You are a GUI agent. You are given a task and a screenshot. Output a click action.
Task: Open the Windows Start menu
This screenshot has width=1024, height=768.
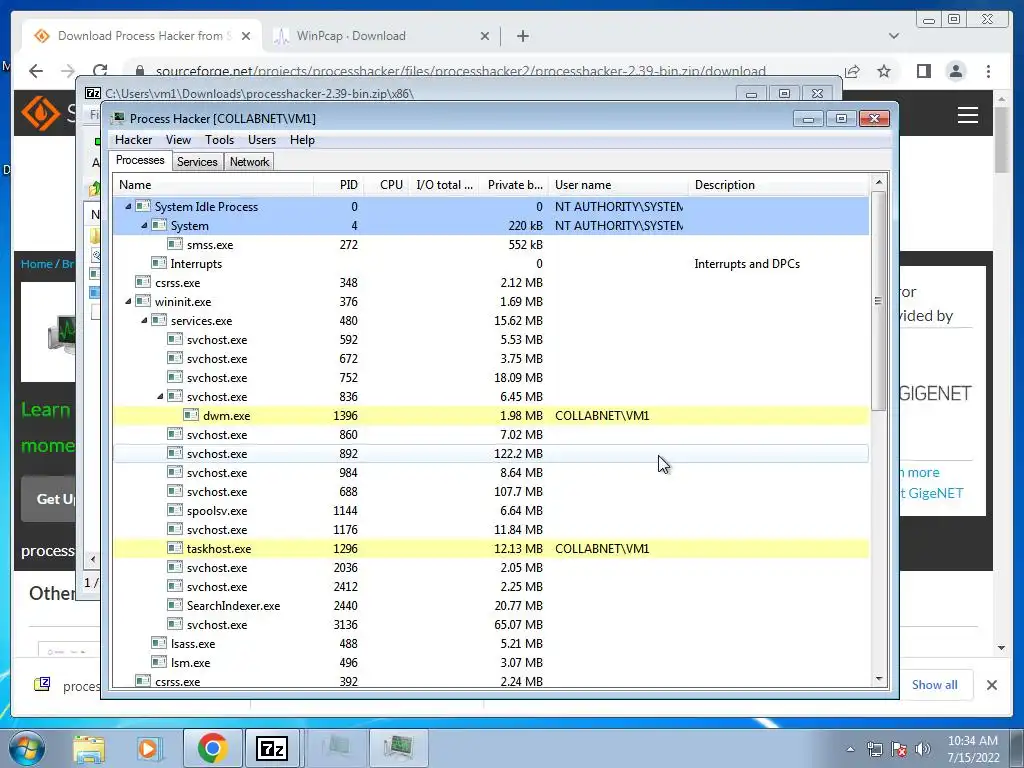(25, 748)
